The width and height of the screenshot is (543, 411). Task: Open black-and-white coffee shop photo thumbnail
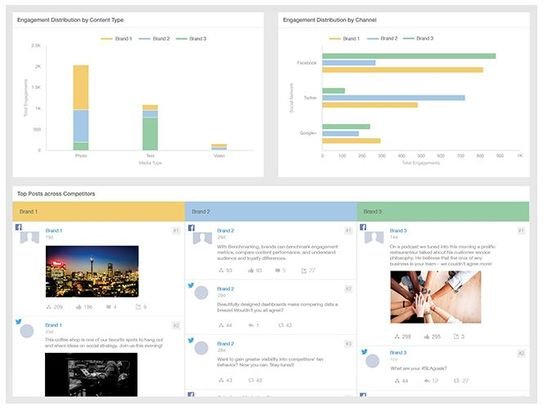click(x=91, y=375)
